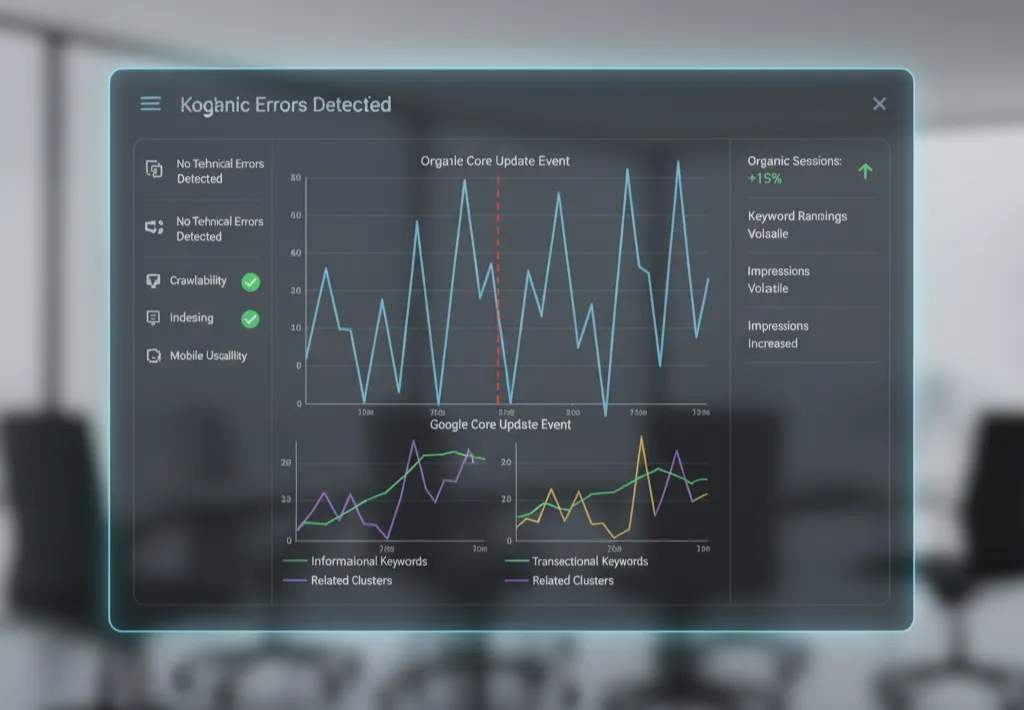Click the first No Technical Errors icon
Image resolution: width=1024 pixels, height=710 pixels.
click(154, 170)
